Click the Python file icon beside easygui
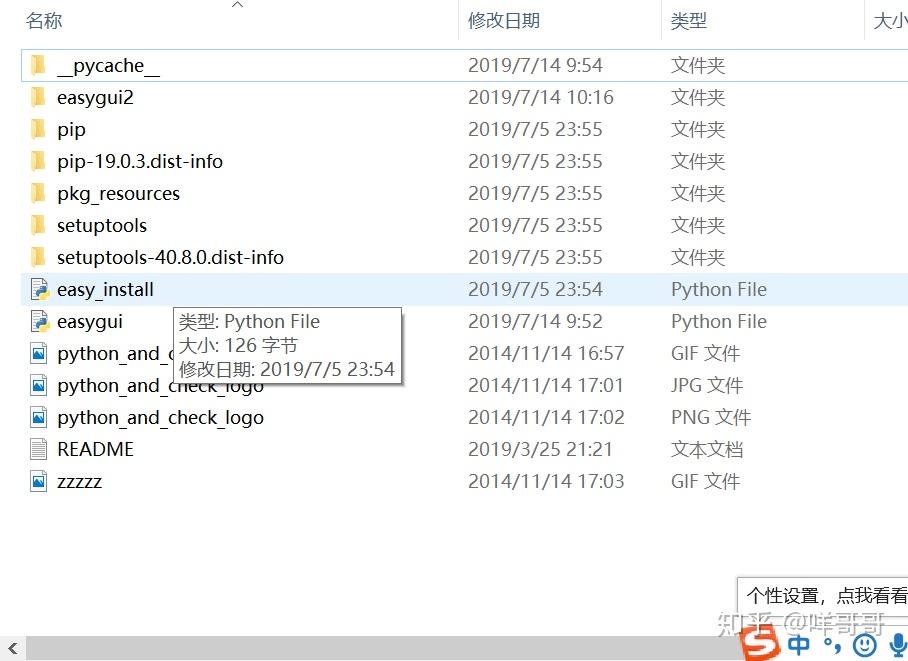 [37, 321]
